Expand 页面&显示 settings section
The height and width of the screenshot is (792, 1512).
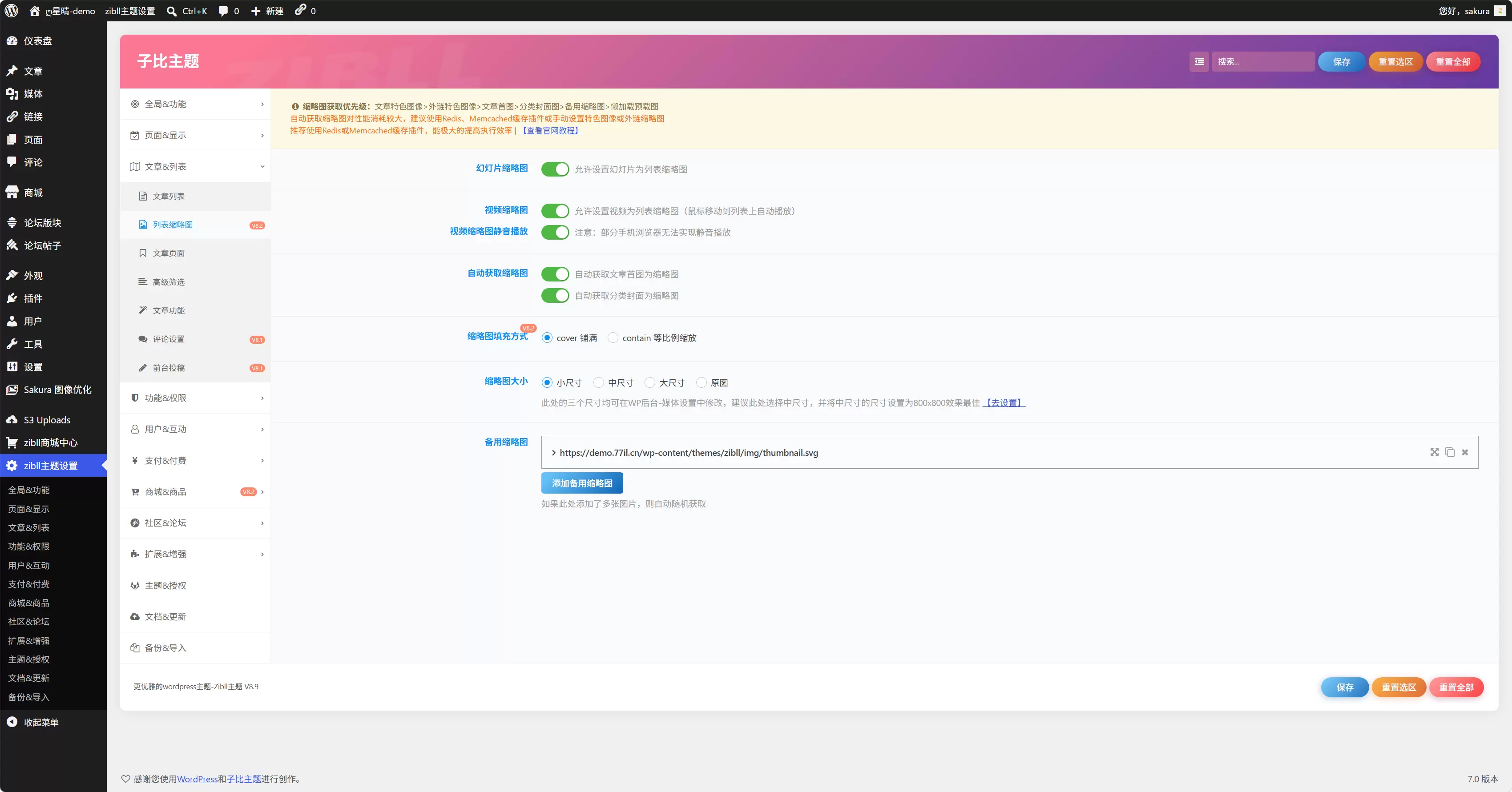tap(195, 135)
